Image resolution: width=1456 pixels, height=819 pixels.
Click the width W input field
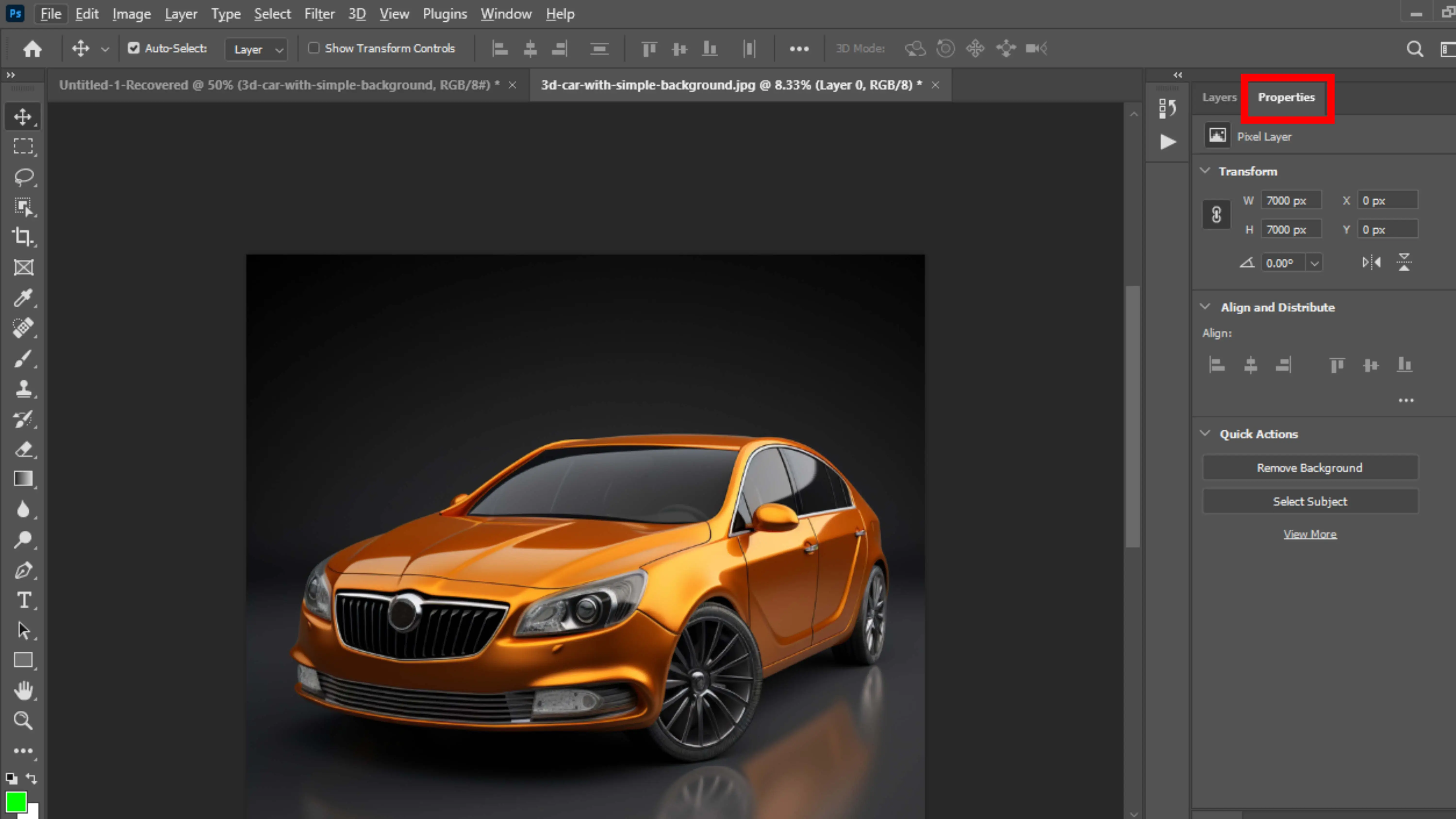click(x=1291, y=201)
